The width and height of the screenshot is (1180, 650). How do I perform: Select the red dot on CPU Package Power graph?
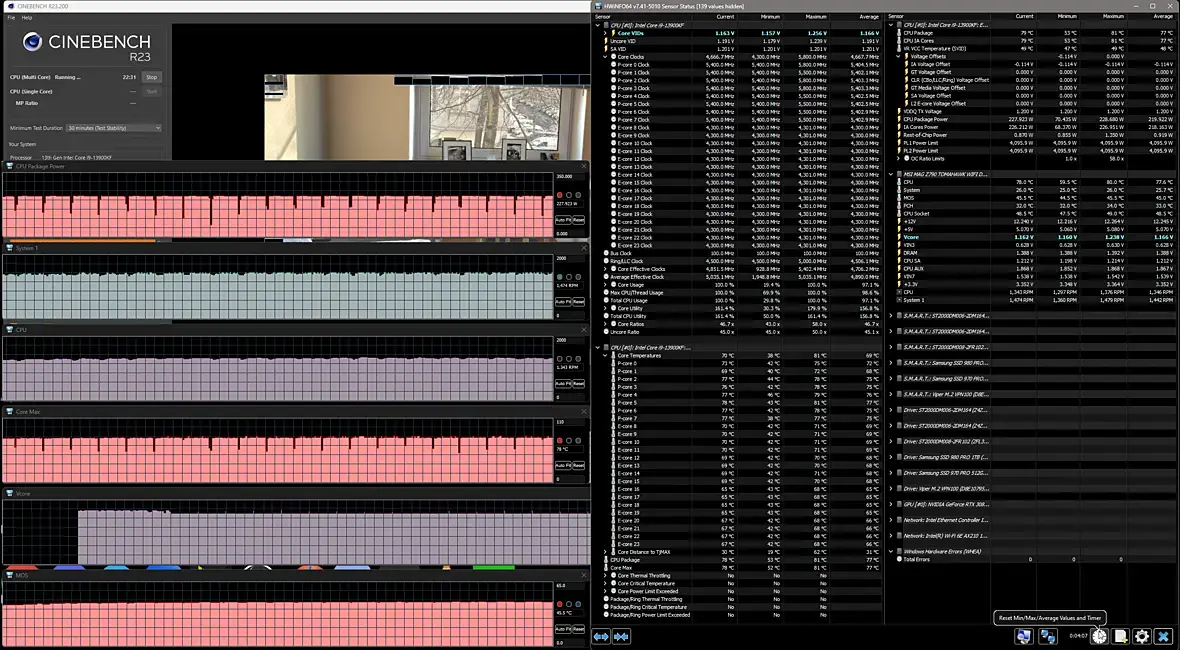click(x=559, y=196)
